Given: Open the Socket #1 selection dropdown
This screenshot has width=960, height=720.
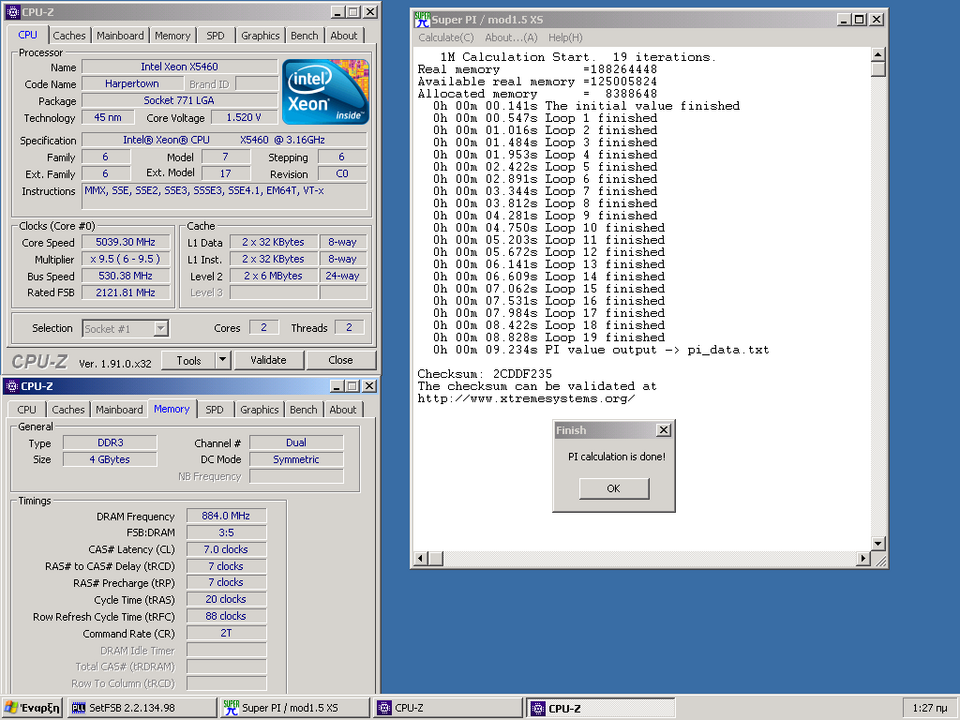Looking at the screenshot, I should tap(160, 329).
